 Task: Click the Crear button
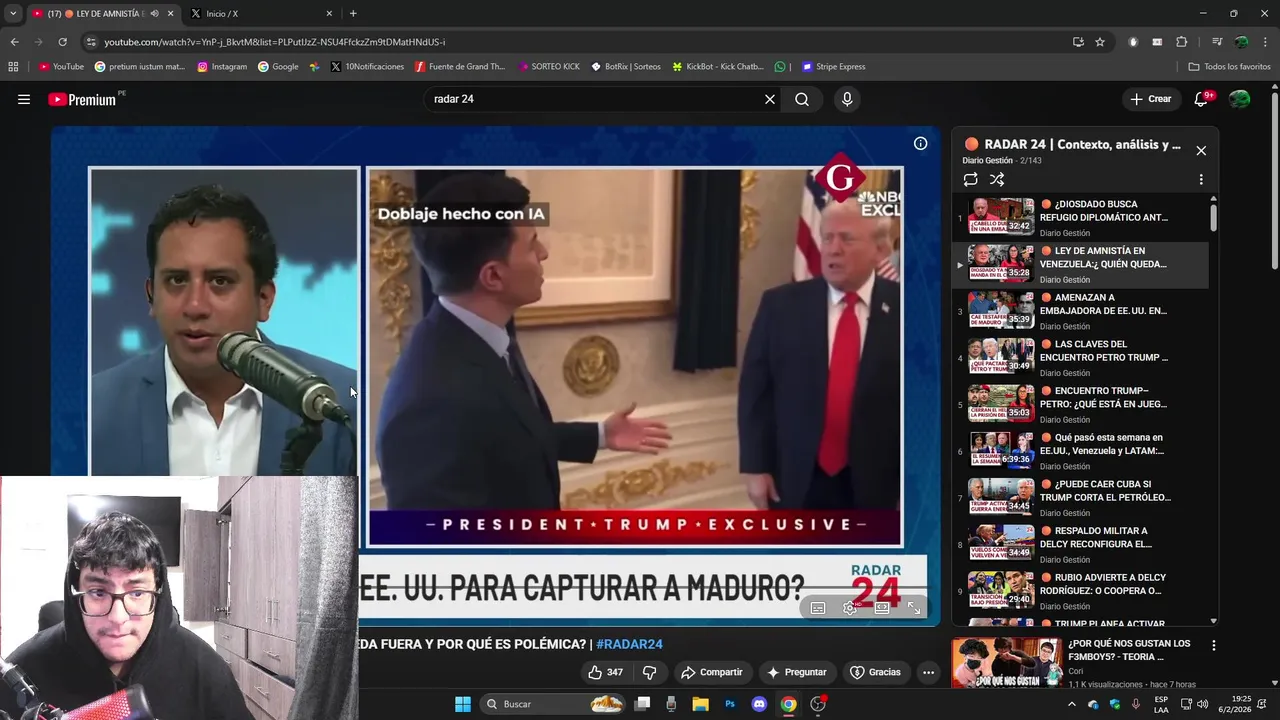coord(1150,99)
